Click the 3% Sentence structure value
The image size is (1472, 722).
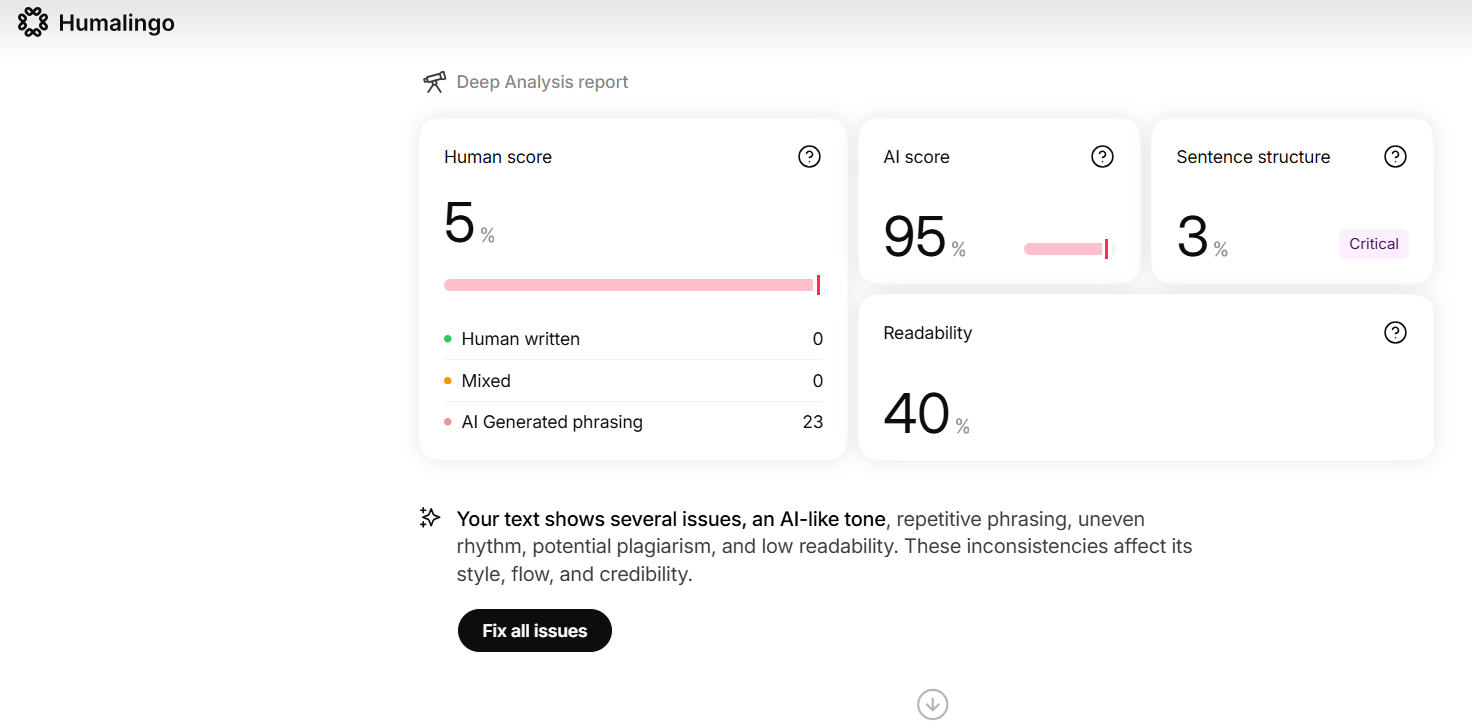1202,238
